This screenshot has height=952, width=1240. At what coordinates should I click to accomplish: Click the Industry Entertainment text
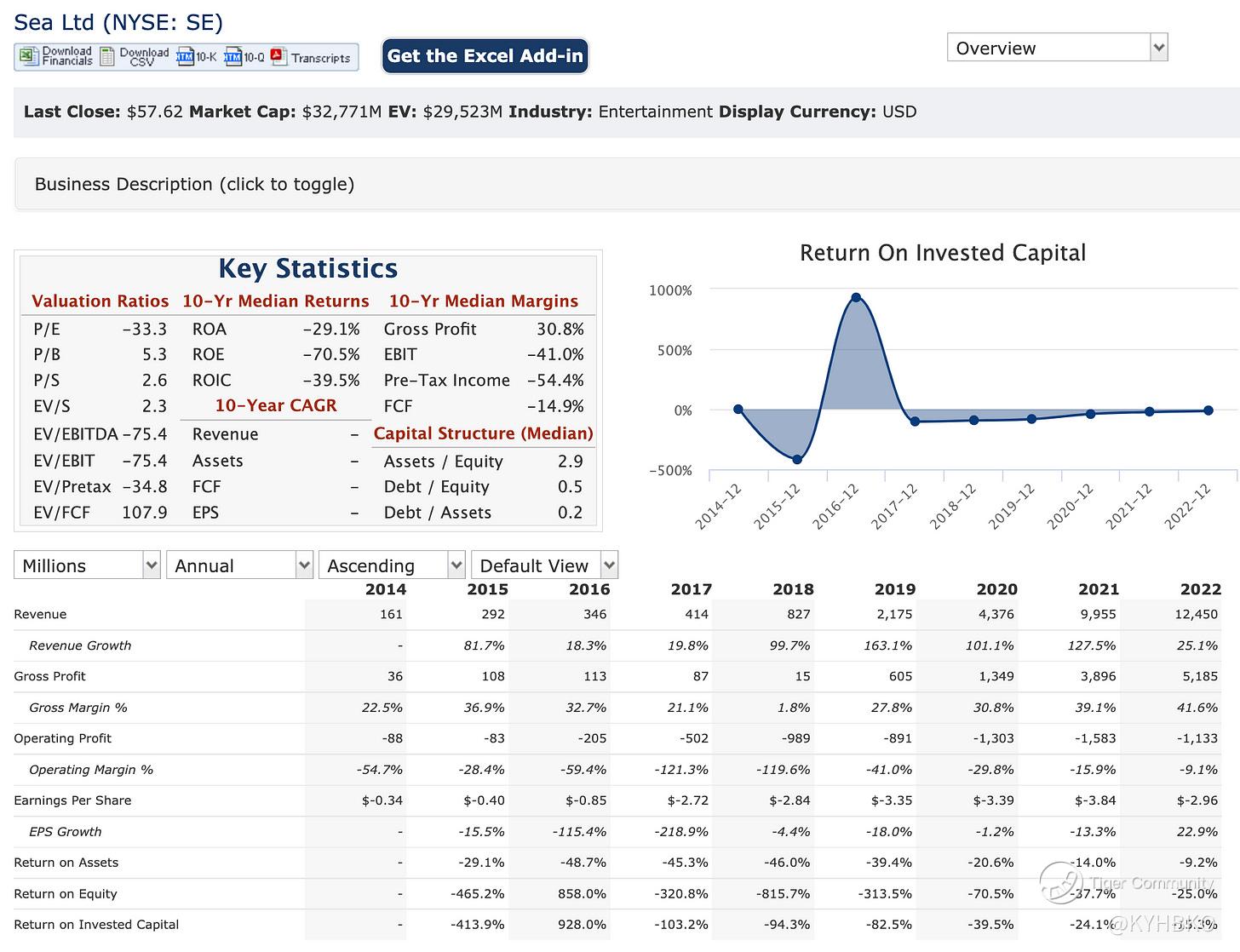656,112
